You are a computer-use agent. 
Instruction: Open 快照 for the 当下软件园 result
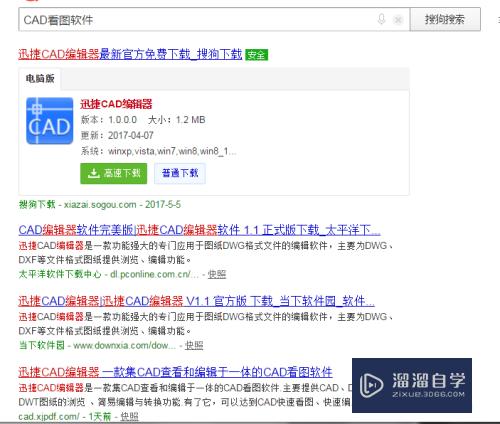tap(194, 345)
